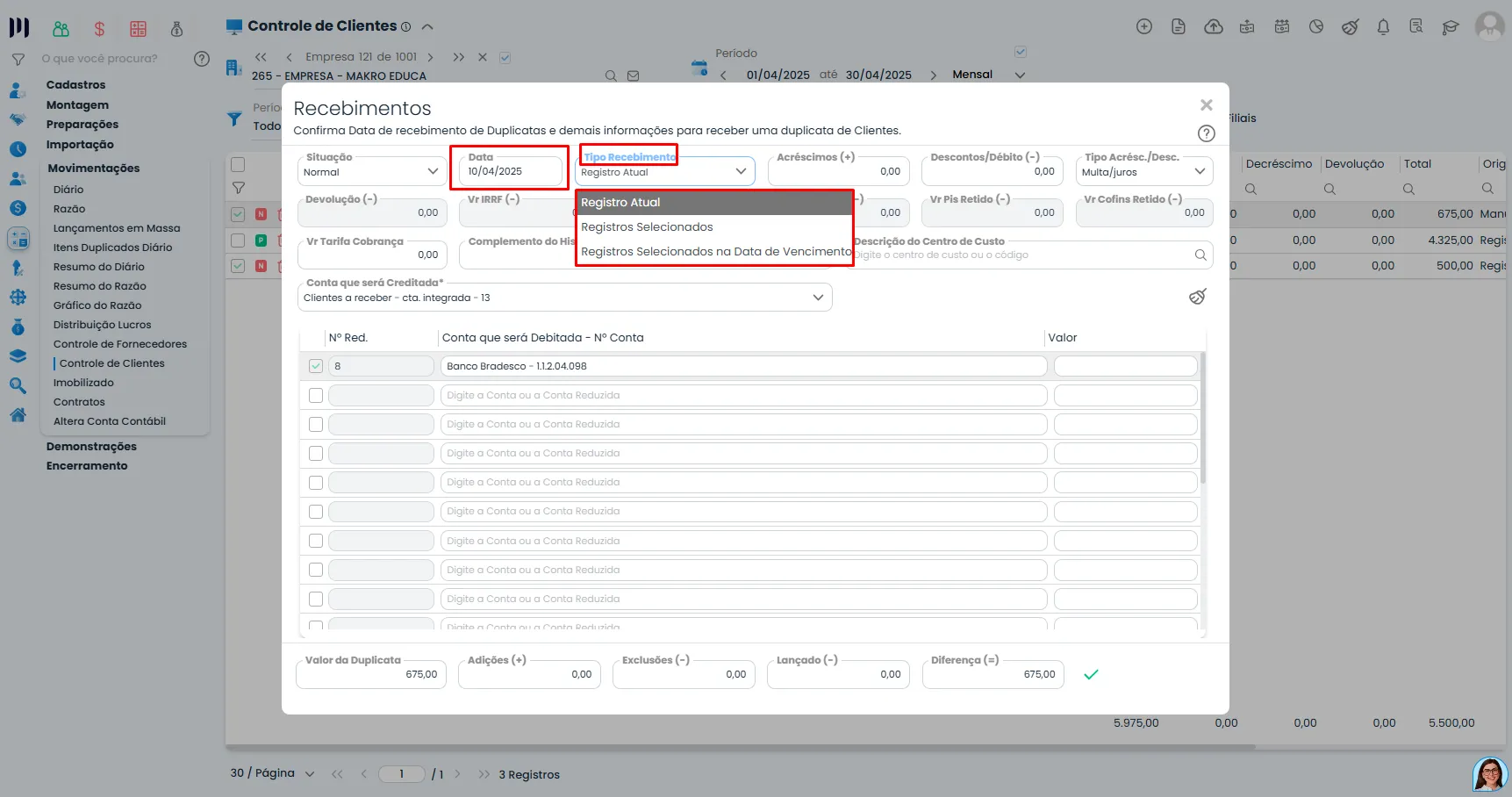Image resolution: width=1512 pixels, height=797 pixels.
Task: Select Registro Atual option in dropdown list
Action: tap(714, 203)
